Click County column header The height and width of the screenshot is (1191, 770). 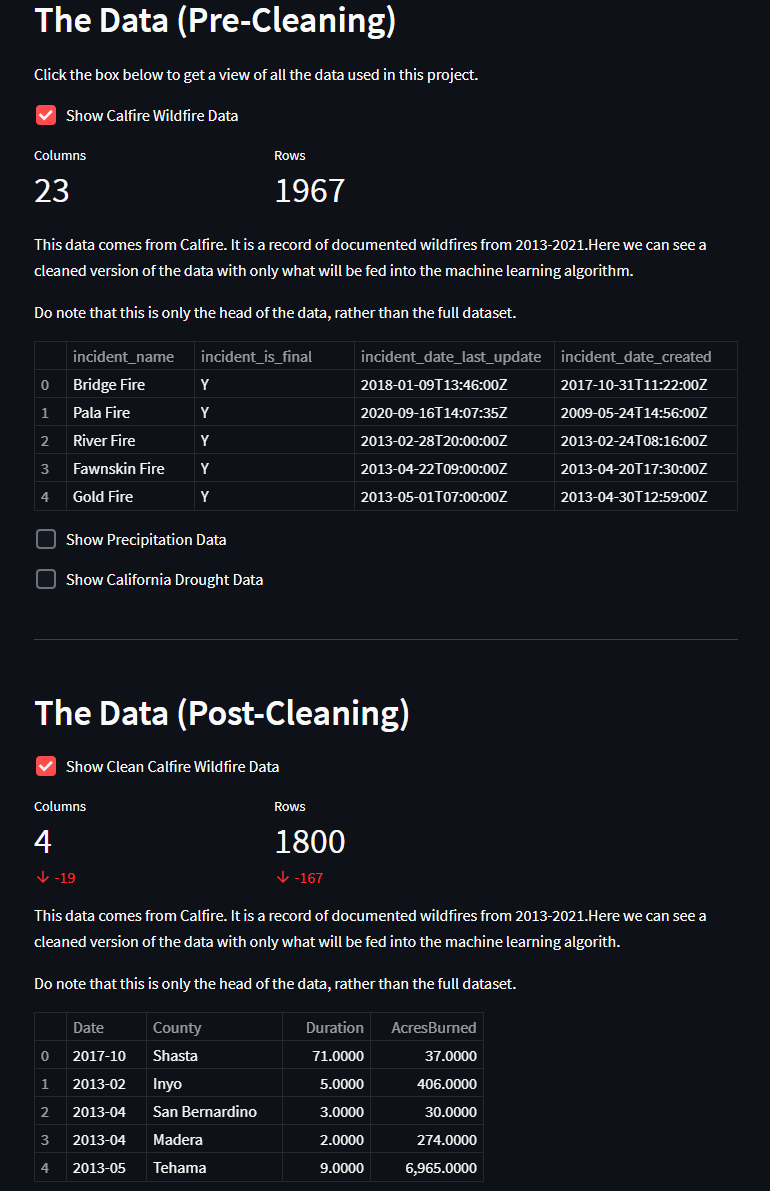click(177, 1028)
